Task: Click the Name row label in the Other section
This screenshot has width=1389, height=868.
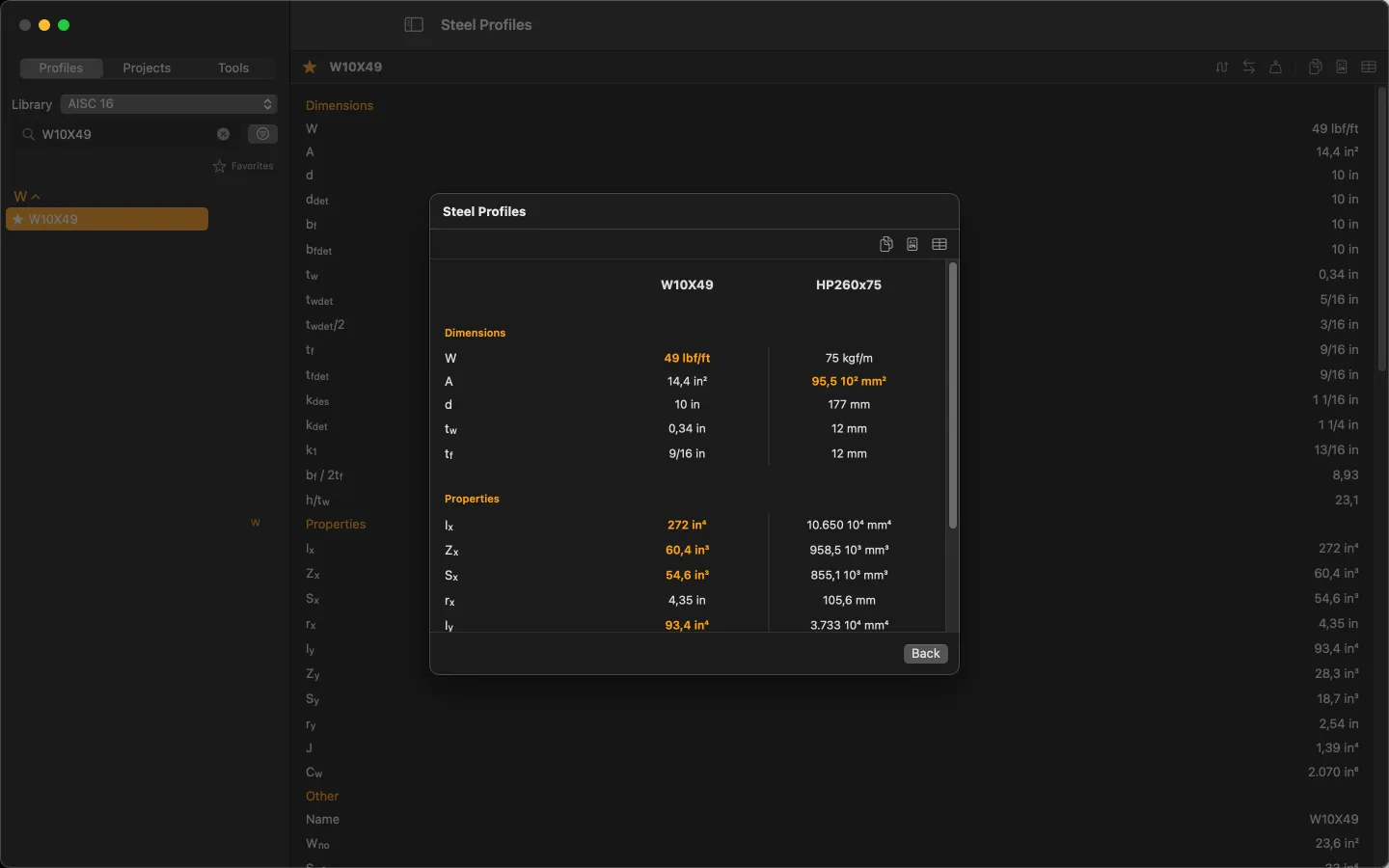Action: coord(322,819)
